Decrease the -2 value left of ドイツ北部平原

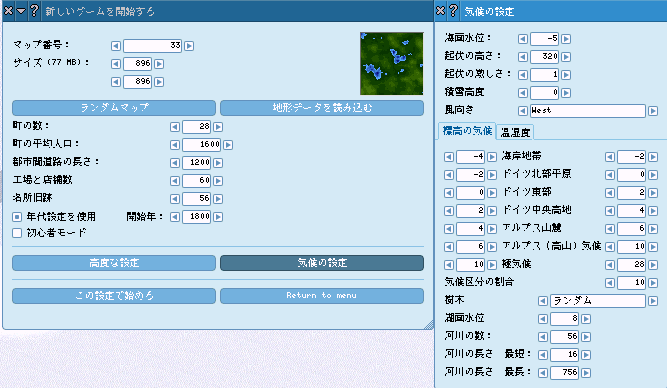point(449,175)
